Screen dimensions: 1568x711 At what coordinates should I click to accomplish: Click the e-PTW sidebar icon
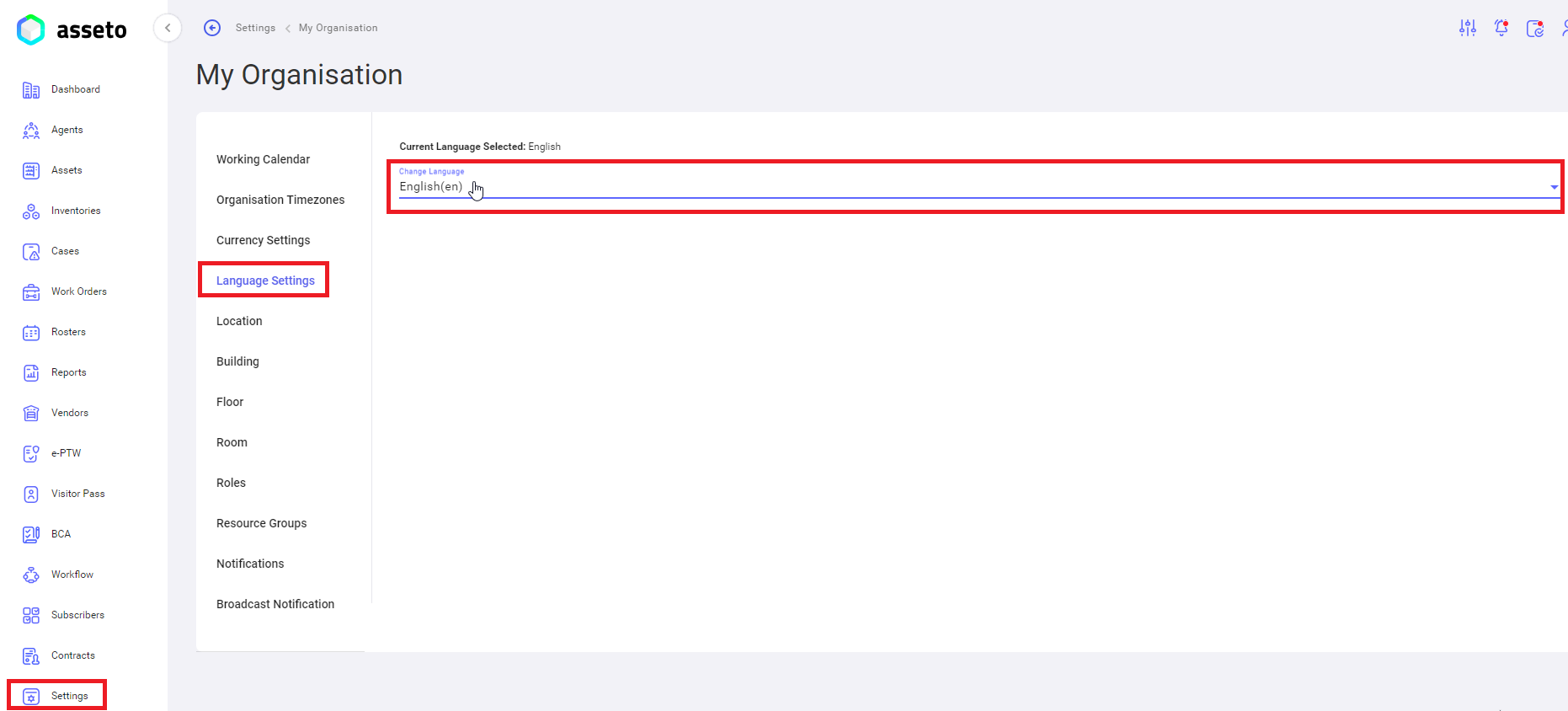click(31, 453)
